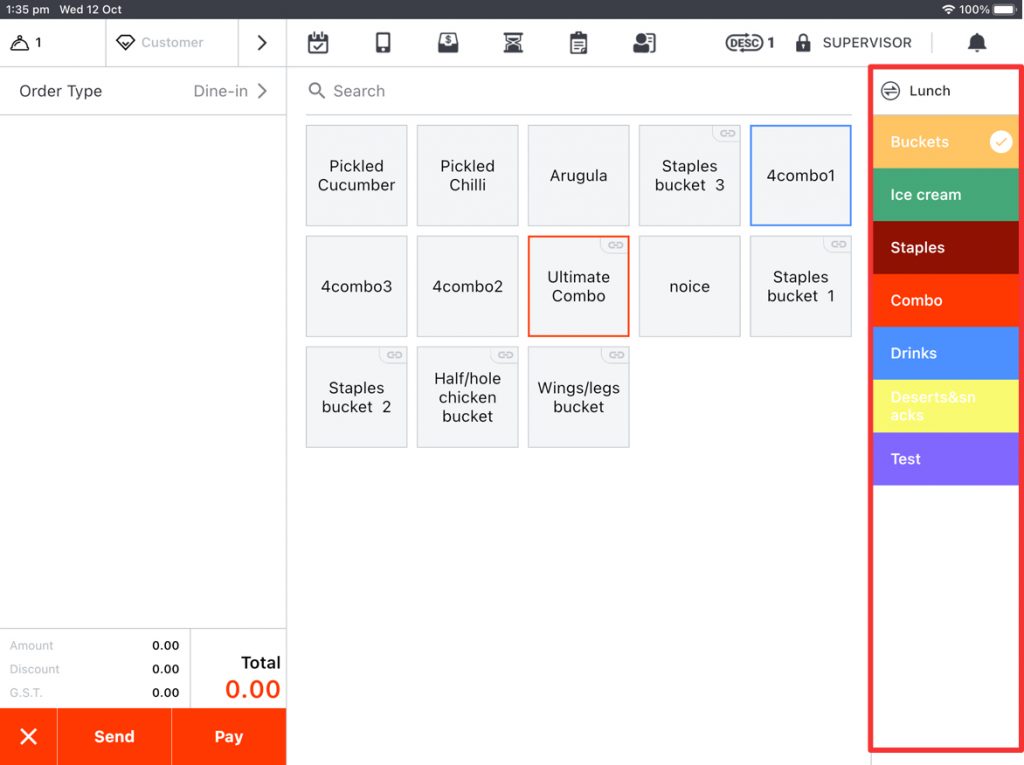Click the staff contact card icon
Image resolution: width=1024 pixels, height=765 pixels.
pos(644,43)
